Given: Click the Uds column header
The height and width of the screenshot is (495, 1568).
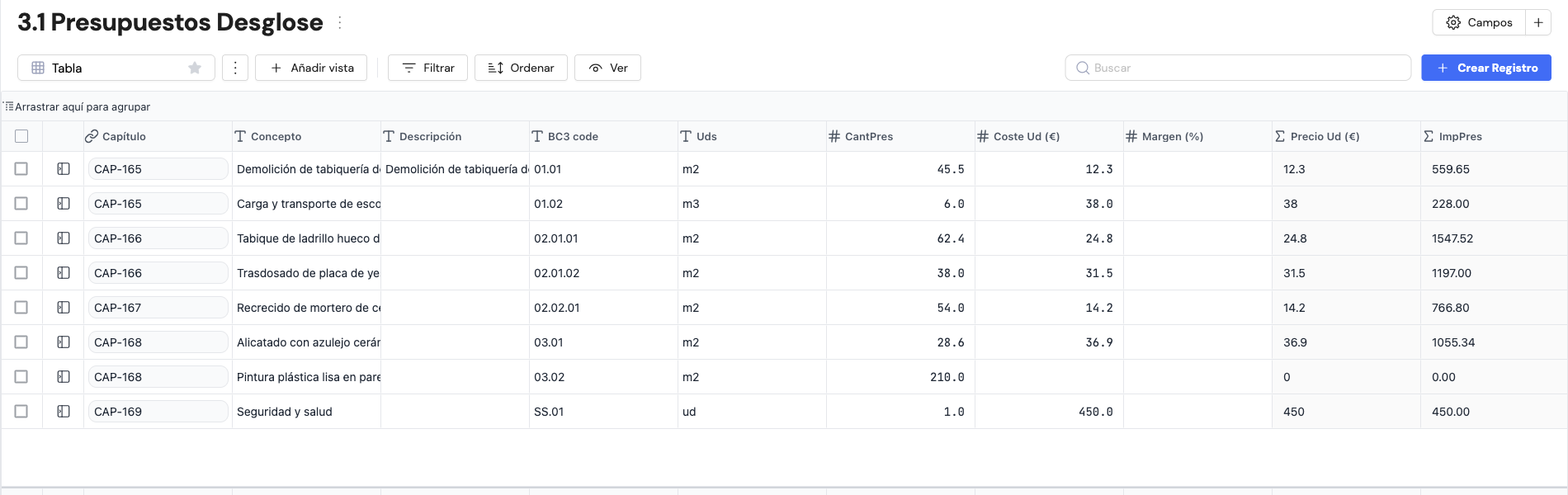Looking at the screenshot, I should pyautogui.click(x=752, y=136).
